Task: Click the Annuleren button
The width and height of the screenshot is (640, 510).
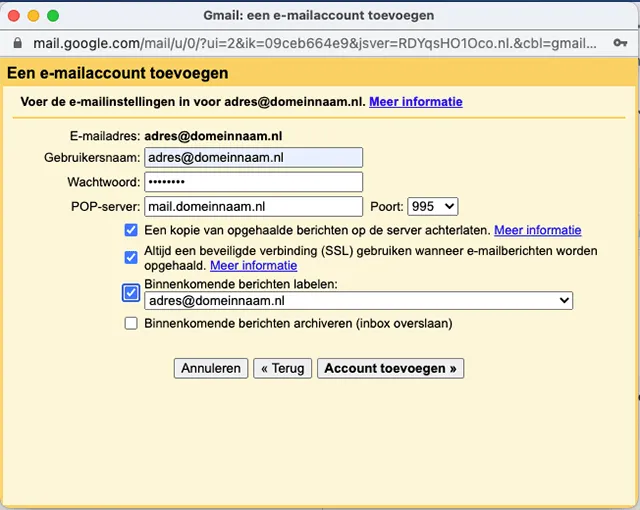Action: tap(211, 368)
